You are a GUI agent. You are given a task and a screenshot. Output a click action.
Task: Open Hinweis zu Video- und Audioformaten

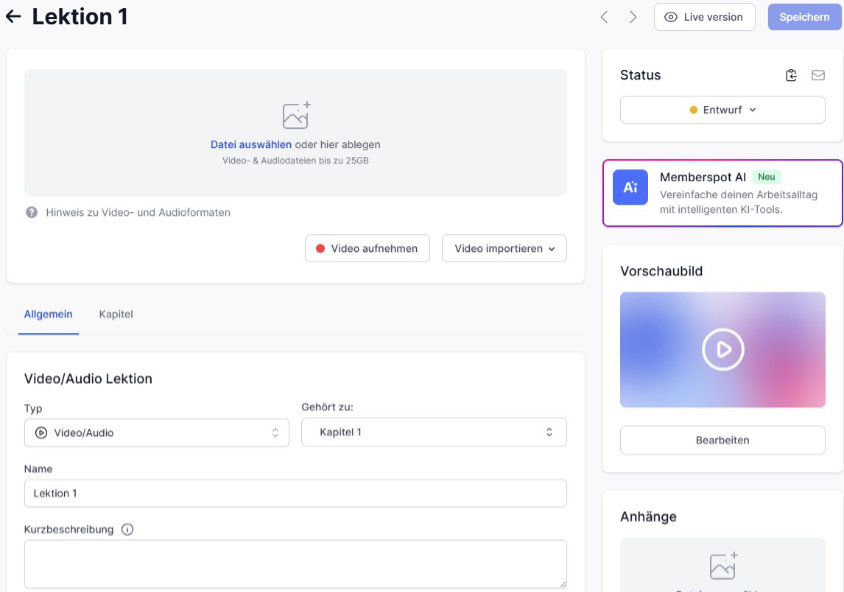tap(138, 213)
